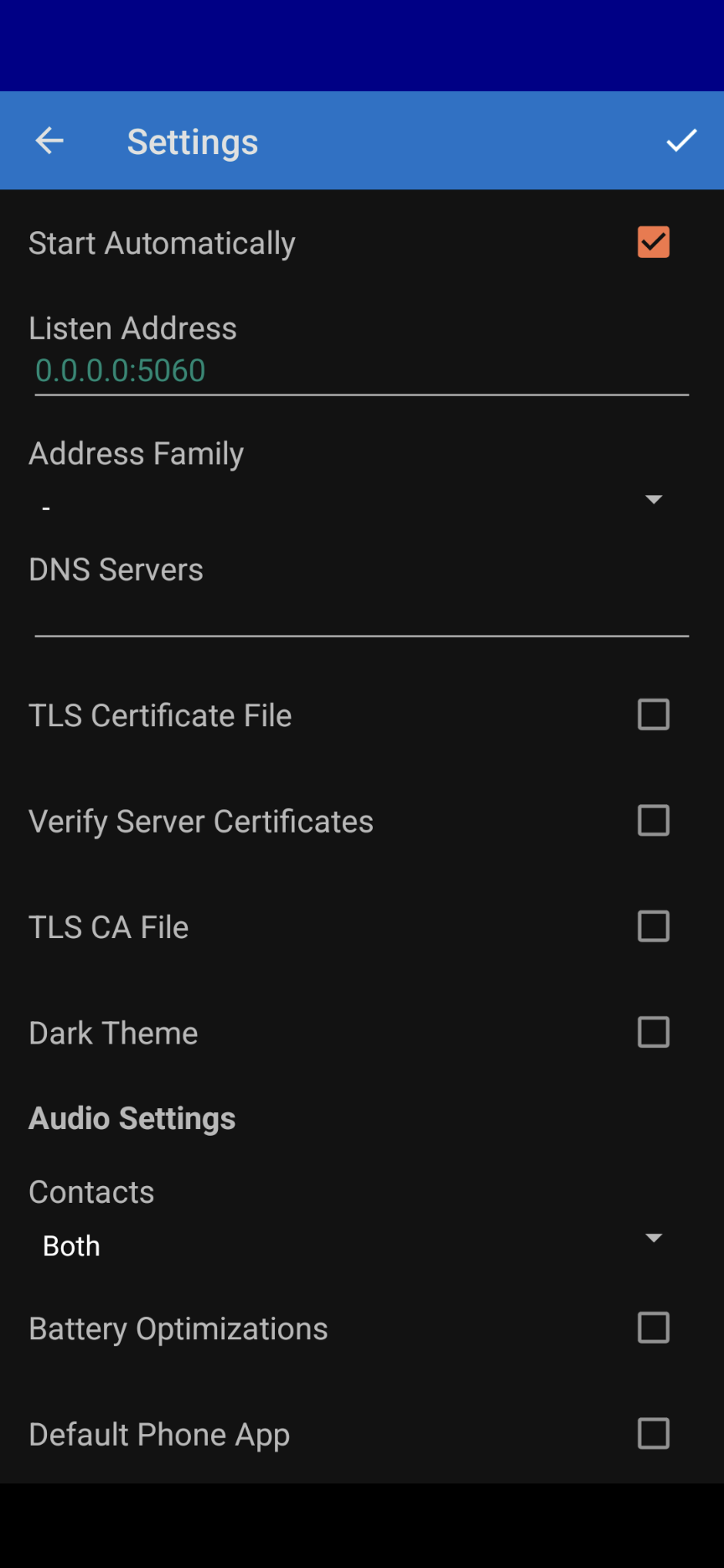Screen dimensions: 724x1568
Task: Tap the Default Phone App label
Action: point(159,1435)
